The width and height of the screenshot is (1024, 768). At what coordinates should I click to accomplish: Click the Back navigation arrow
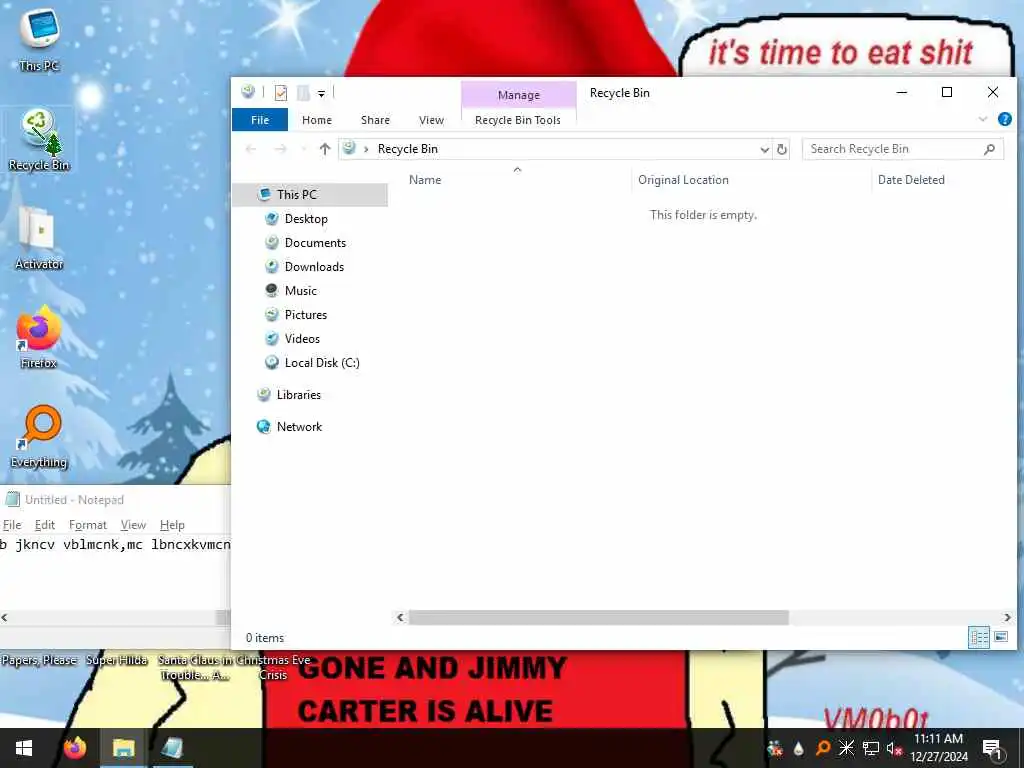pyautogui.click(x=251, y=149)
